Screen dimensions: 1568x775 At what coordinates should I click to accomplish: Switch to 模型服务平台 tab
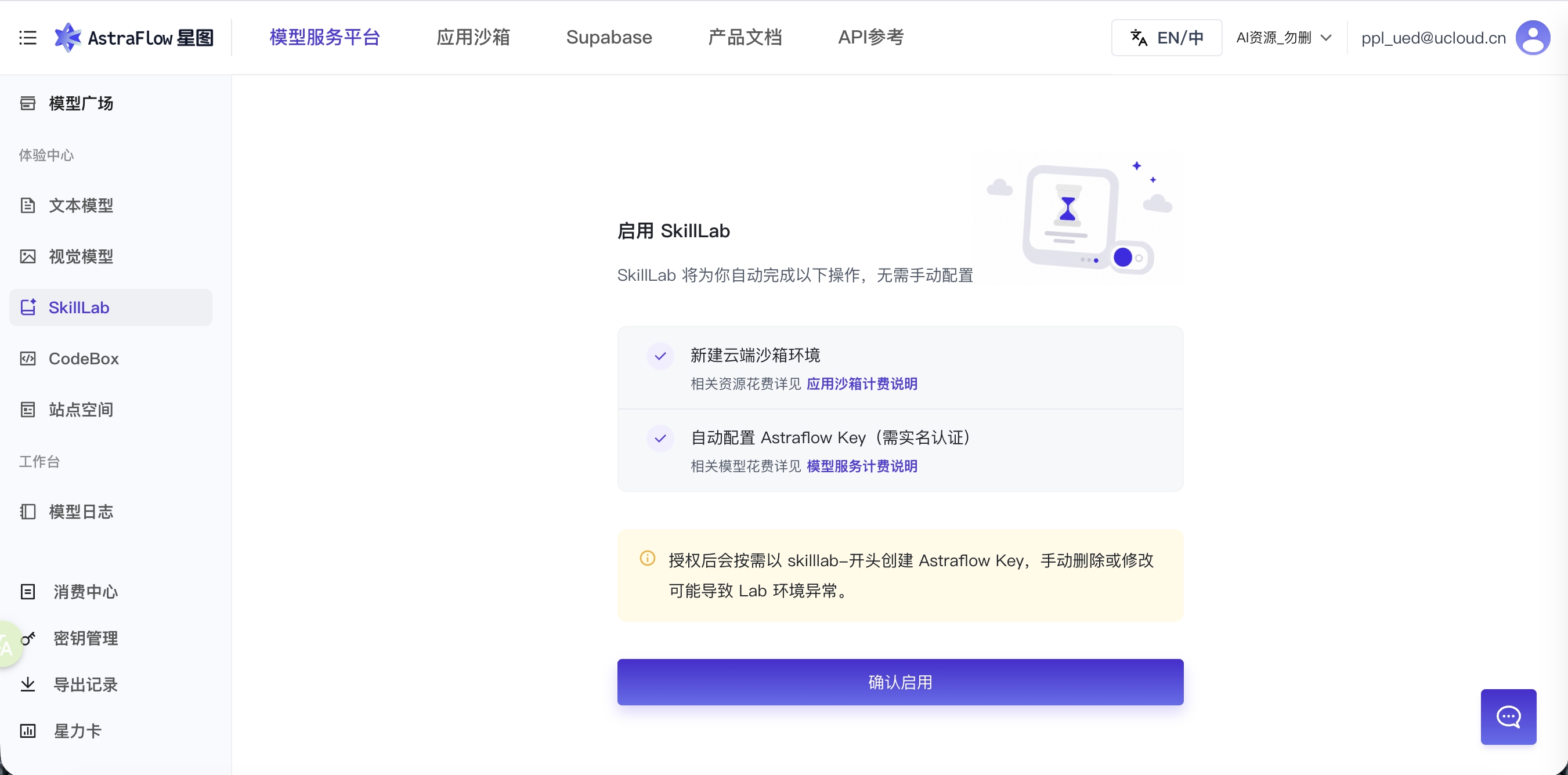pos(325,38)
